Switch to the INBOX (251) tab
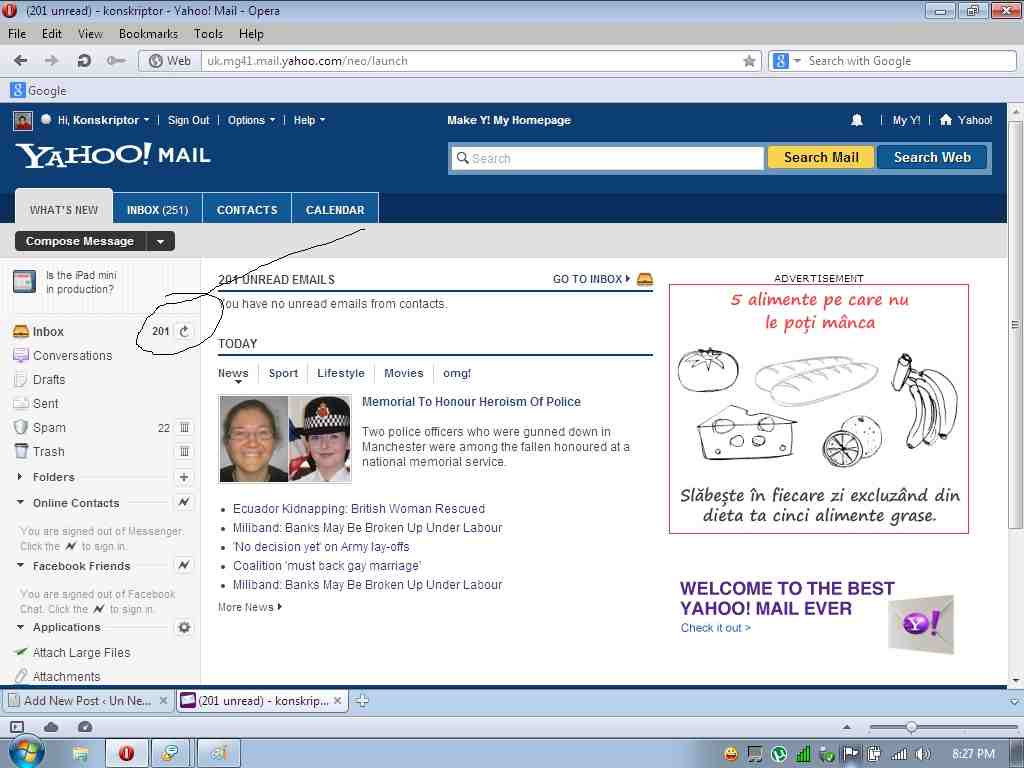 click(x=157, y=210)
